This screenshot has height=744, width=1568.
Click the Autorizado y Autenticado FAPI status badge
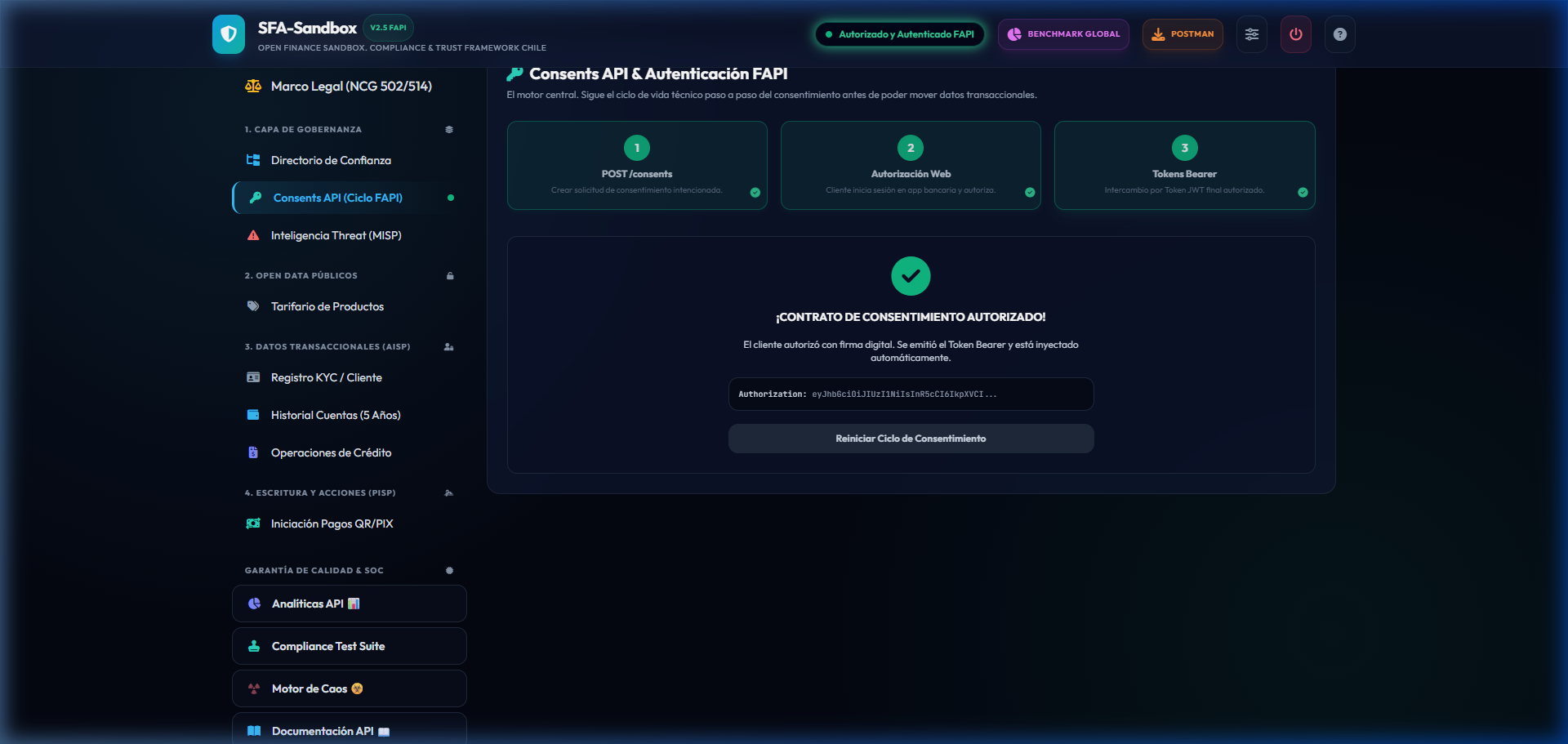pos(900,34)
